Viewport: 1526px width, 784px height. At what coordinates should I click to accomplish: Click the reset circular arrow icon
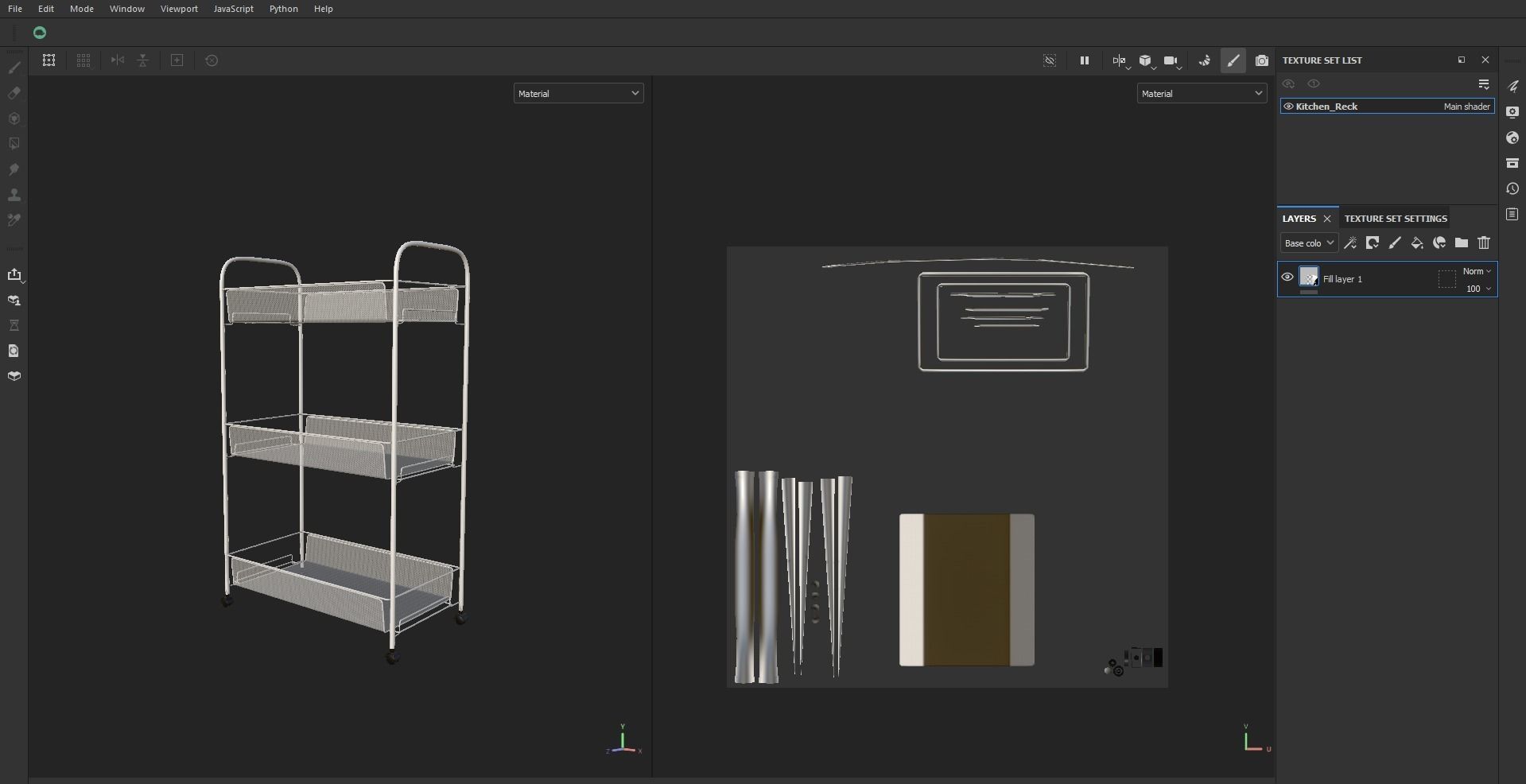tap(212, 60)
